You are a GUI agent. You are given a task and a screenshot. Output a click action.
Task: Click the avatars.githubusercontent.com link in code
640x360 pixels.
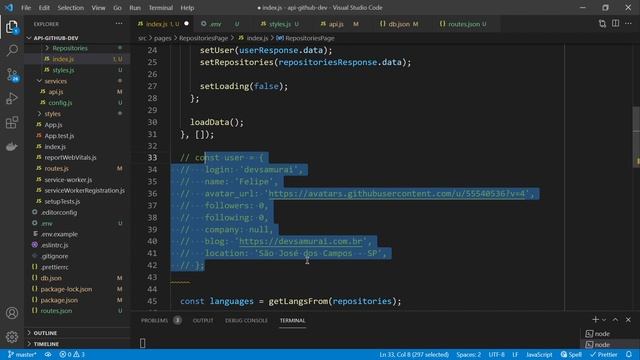(x=397, y=193)
